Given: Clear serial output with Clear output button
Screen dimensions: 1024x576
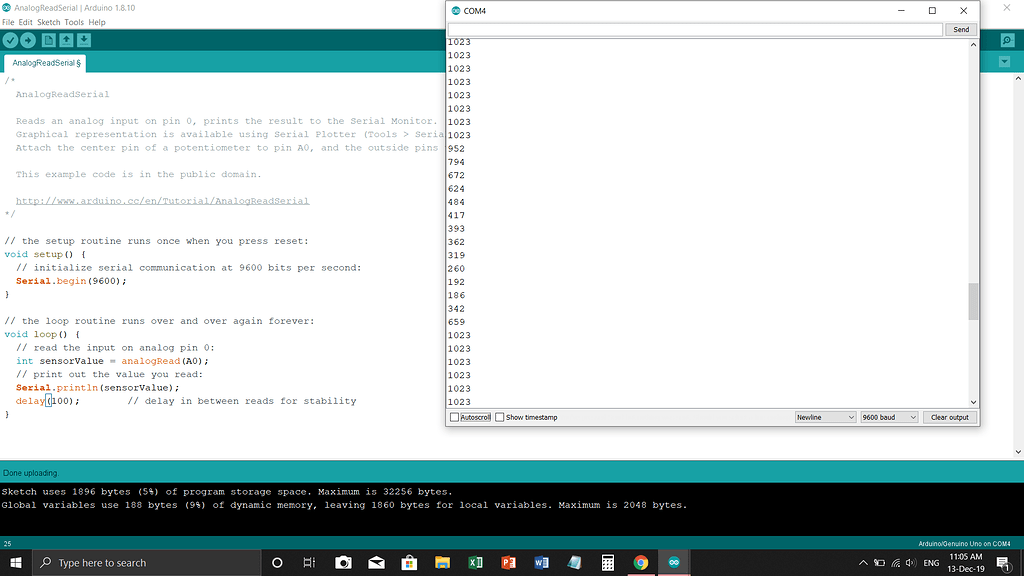Looking at the screenshot, I should coord(949,417).
